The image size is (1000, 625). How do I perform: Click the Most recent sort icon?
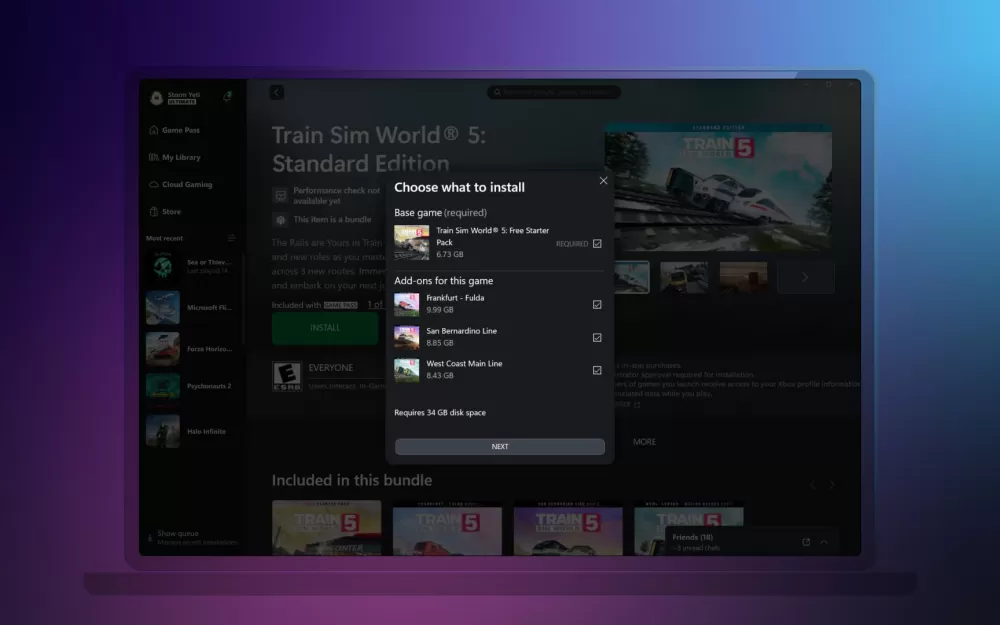tap(232, 238)
